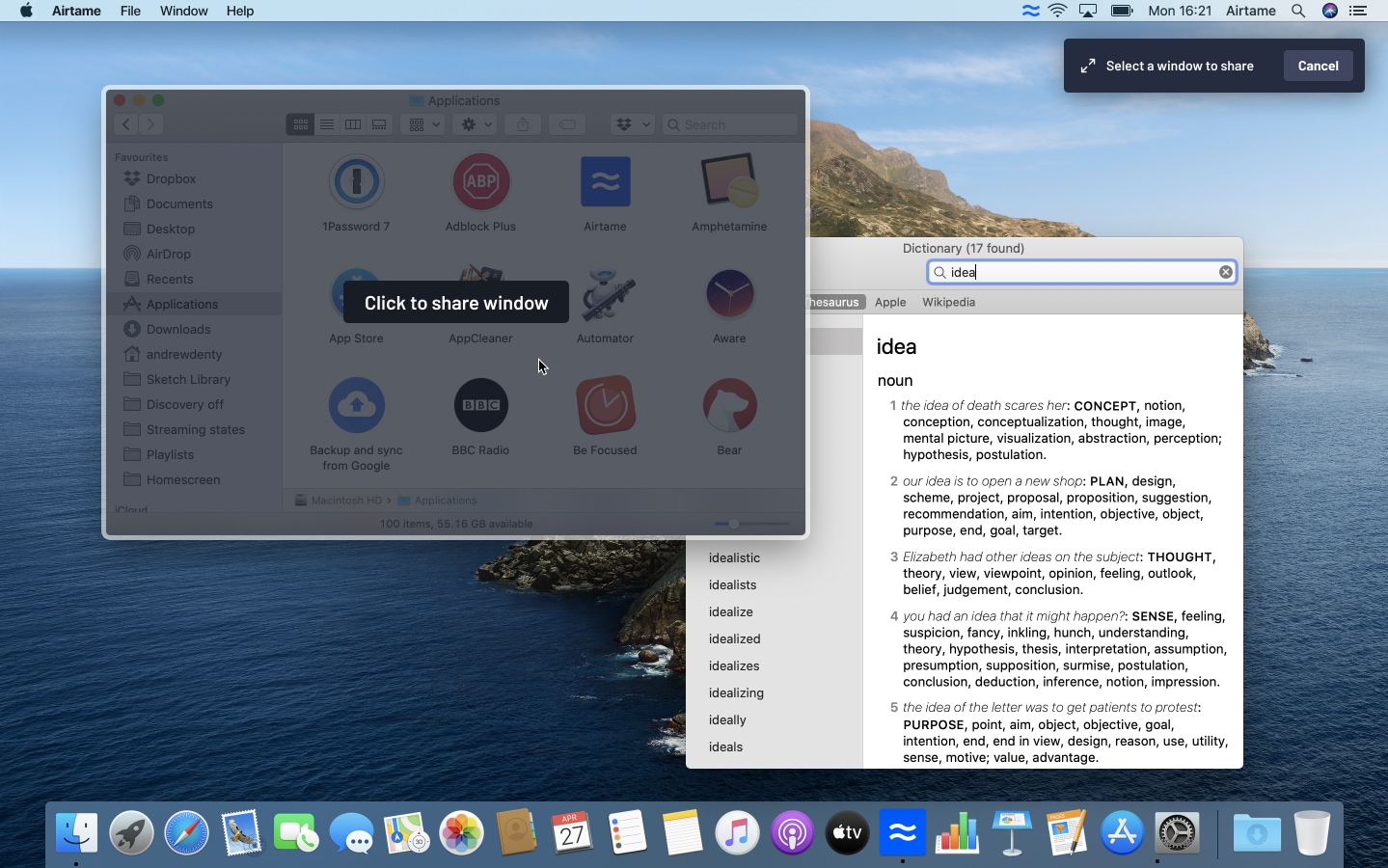Go back in Finder navigation

[x=125, y=124]
